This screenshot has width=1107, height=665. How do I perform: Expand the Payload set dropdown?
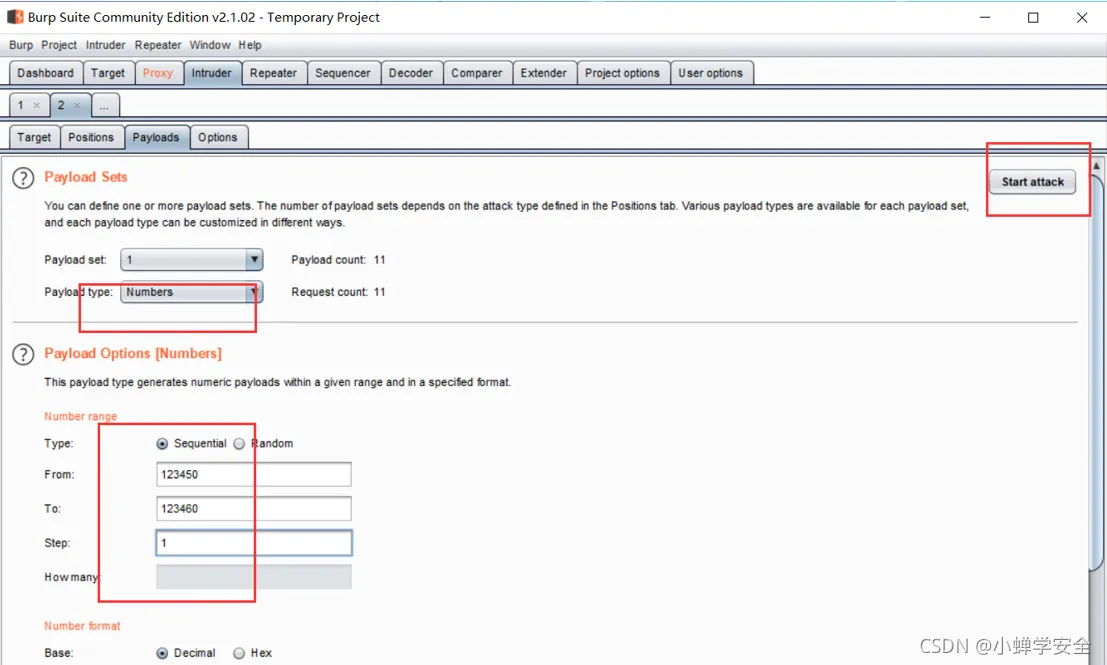(x=254, y=260)
